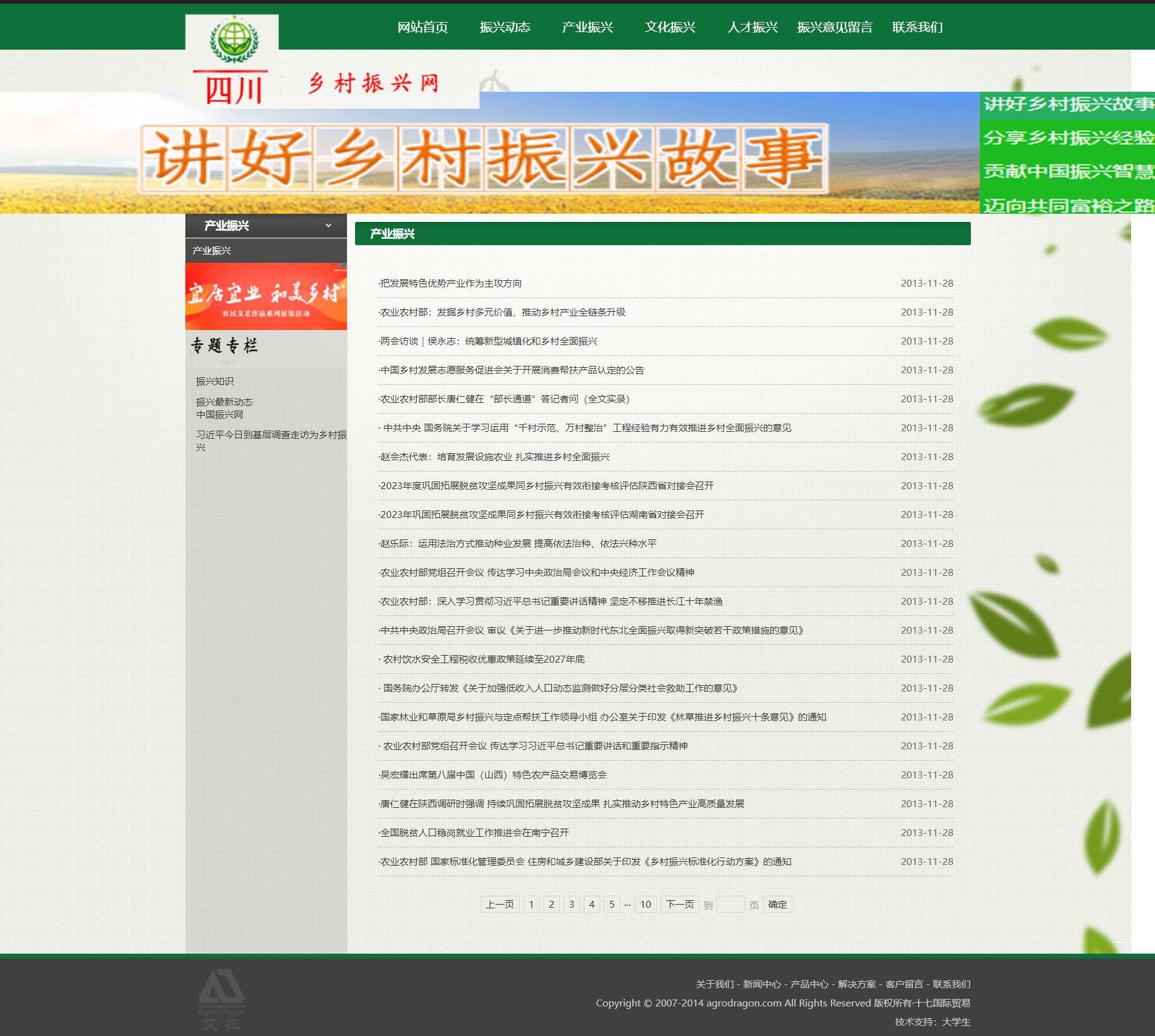Screen dimensions: 1155x1036
Task: Open article 消费帮扶产品认定的公告
Action: pos(512,370)
